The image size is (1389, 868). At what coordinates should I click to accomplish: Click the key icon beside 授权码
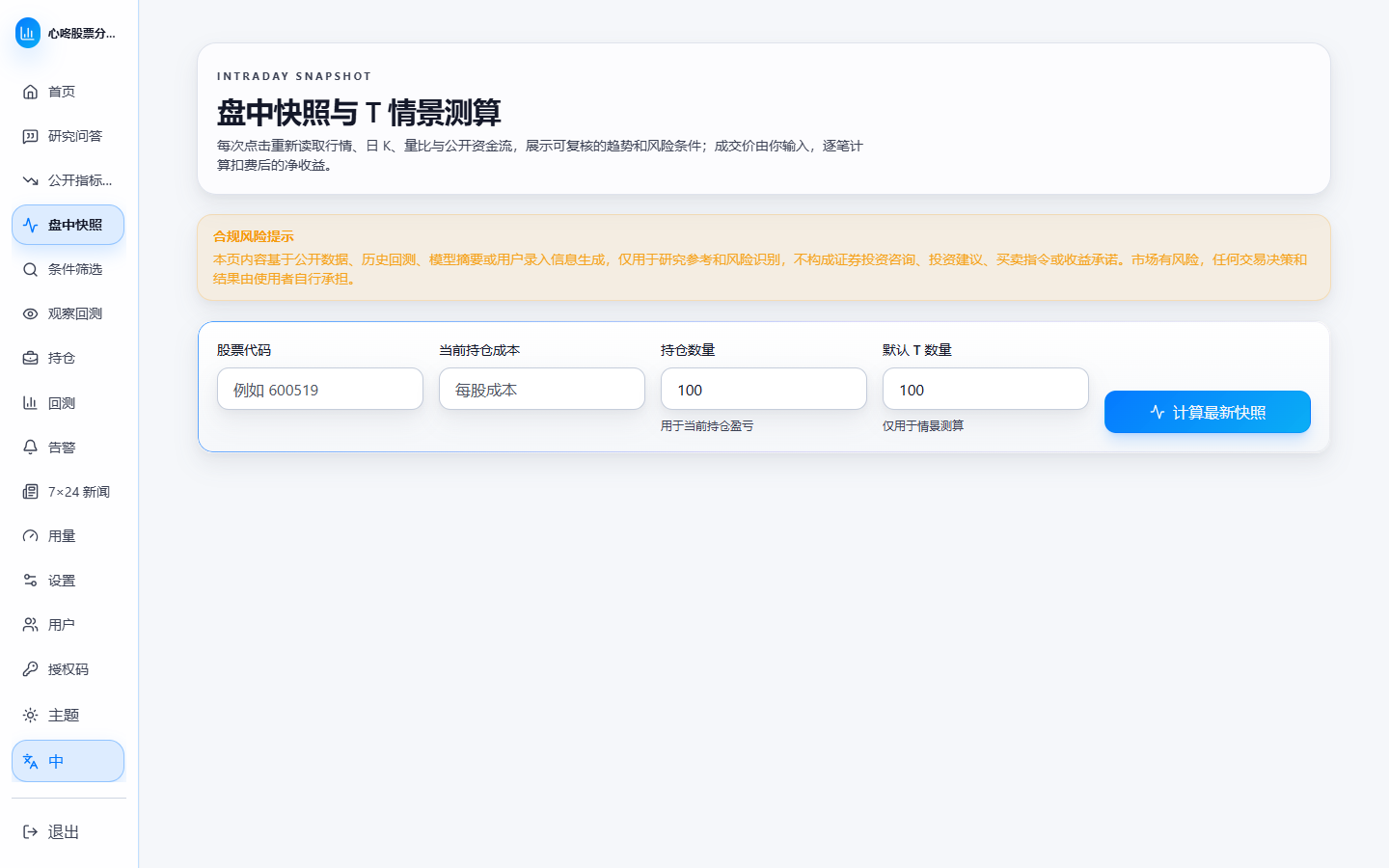31,669
